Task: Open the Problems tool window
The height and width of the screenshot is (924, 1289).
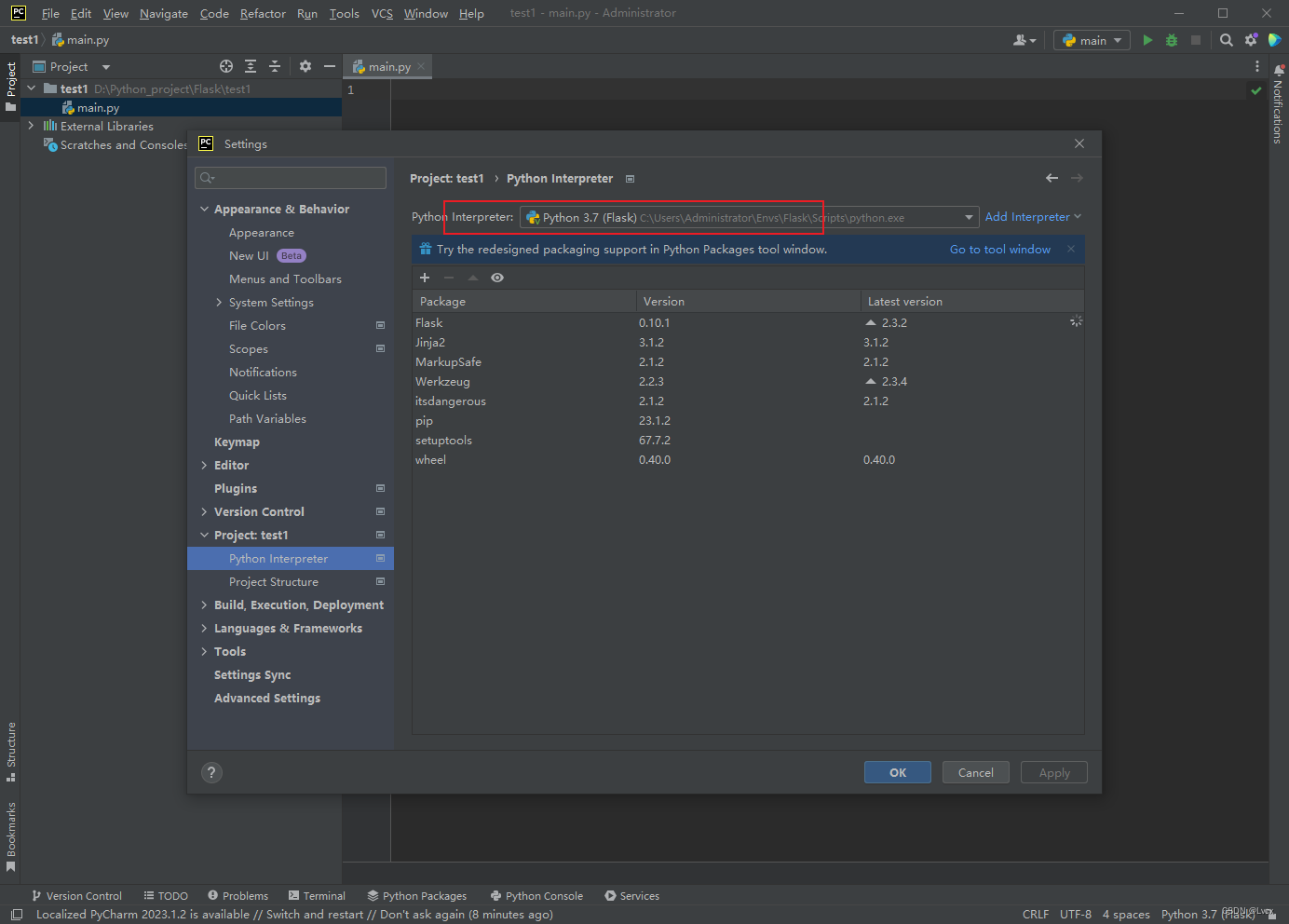Action: [238, 896]
